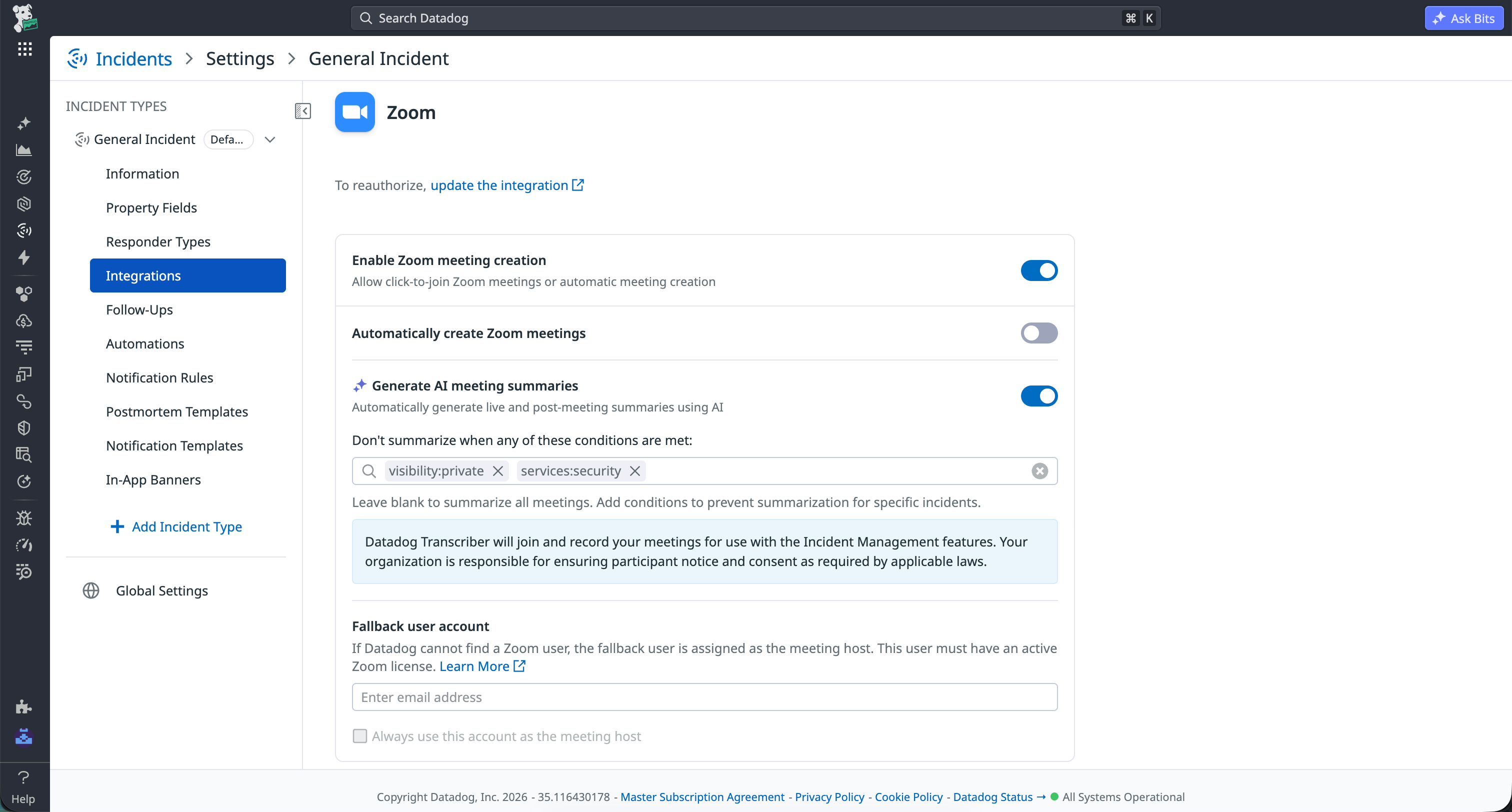The height and width of the screenshot is (812, 1512).
Task: Open the hexagon cluster Infrastructure sidebar icon
Action: click(x=24, y=293)
